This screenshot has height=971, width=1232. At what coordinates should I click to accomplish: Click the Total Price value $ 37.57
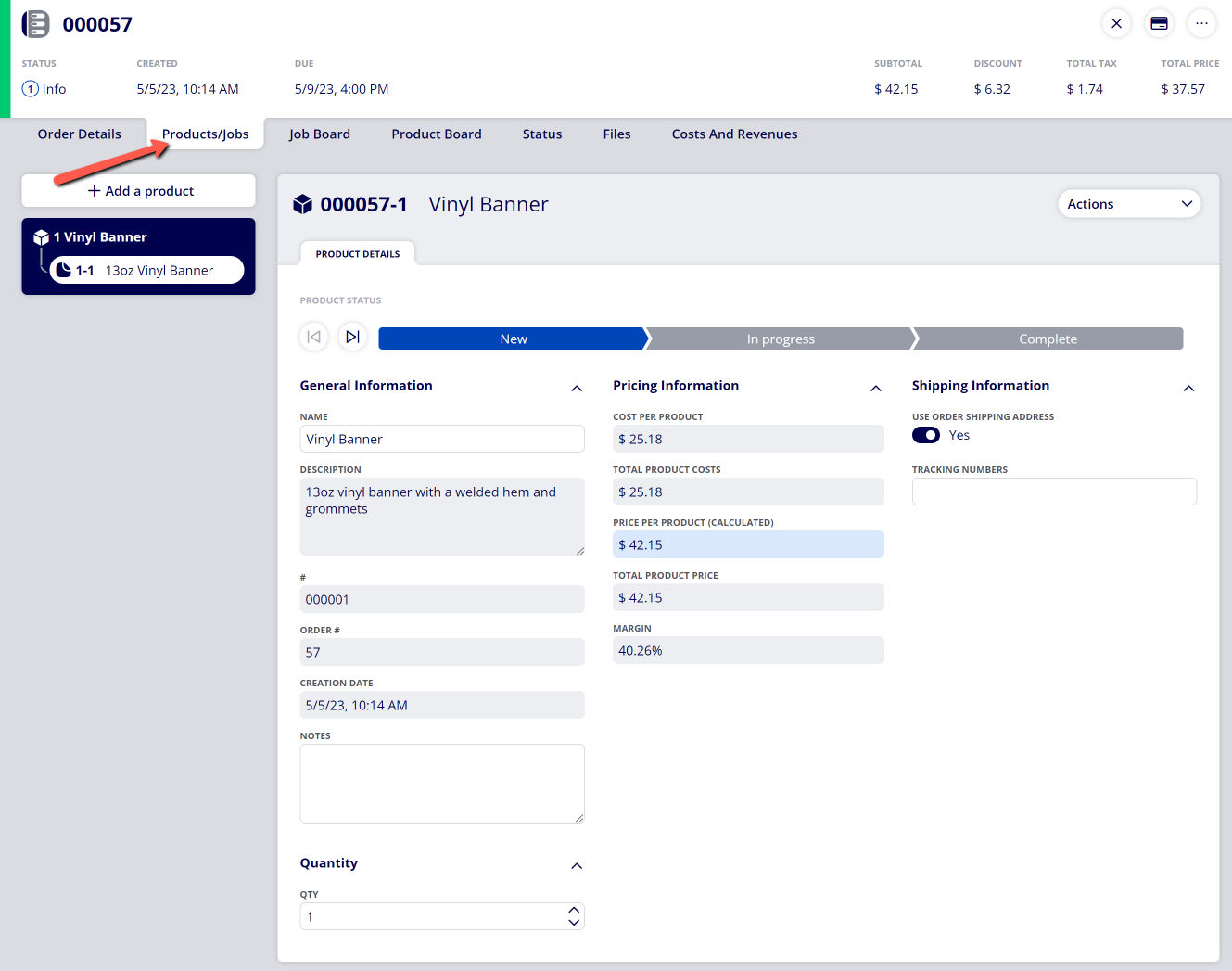(1183, 89)
